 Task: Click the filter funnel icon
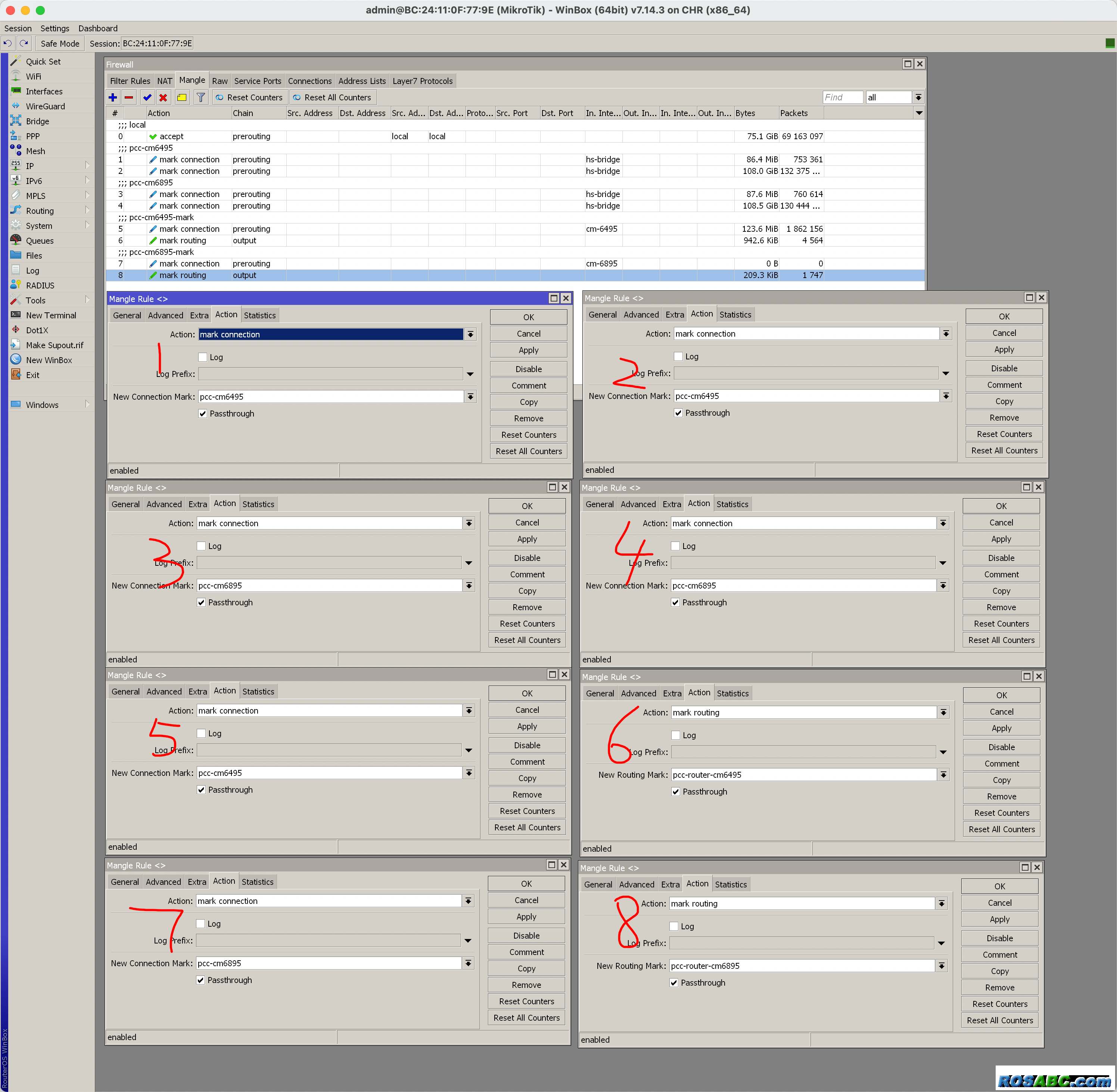201,97
